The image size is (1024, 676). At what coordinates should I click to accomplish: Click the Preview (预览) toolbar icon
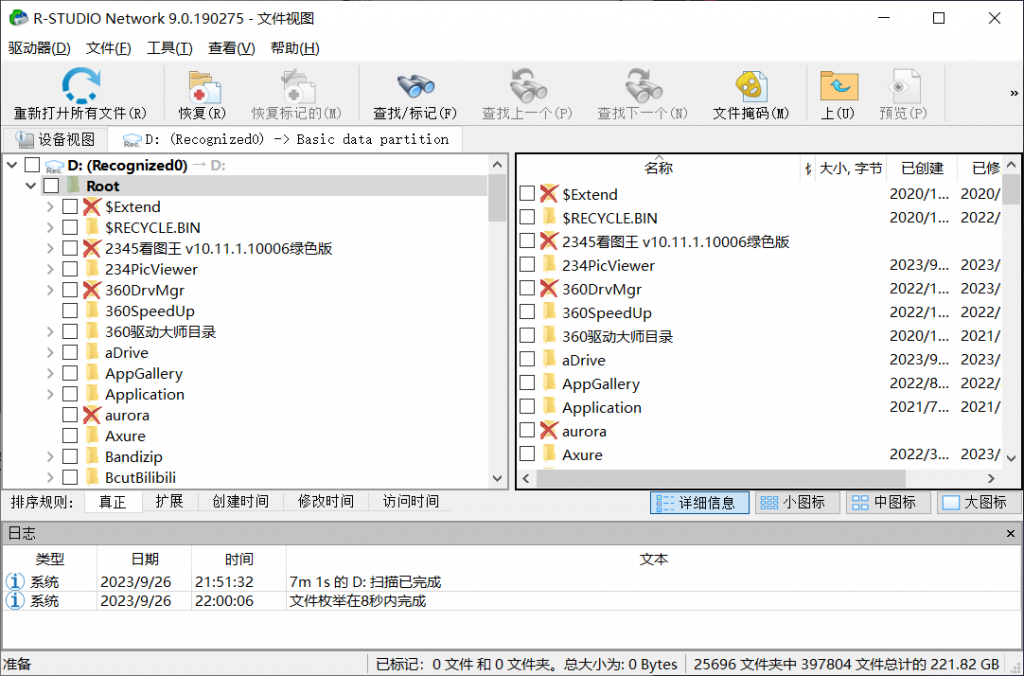click(x=904, y=86)
